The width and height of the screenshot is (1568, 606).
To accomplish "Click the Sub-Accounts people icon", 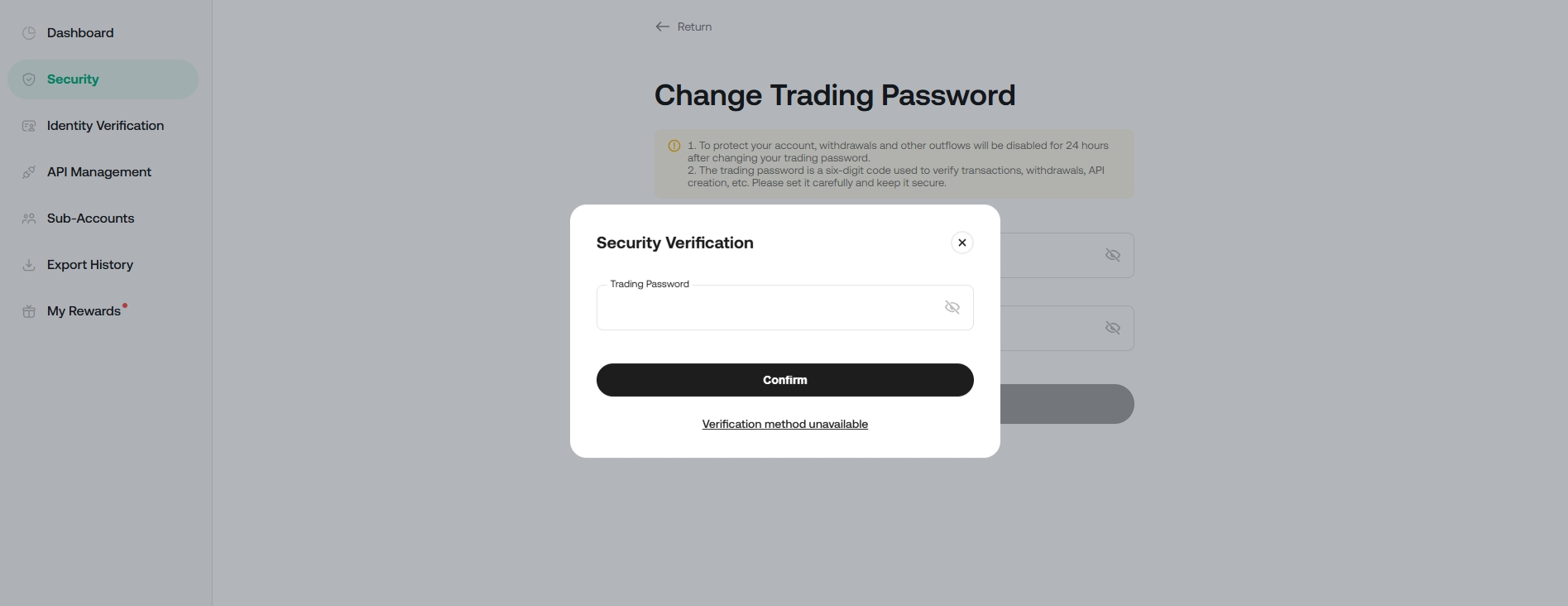I will 29,219.
